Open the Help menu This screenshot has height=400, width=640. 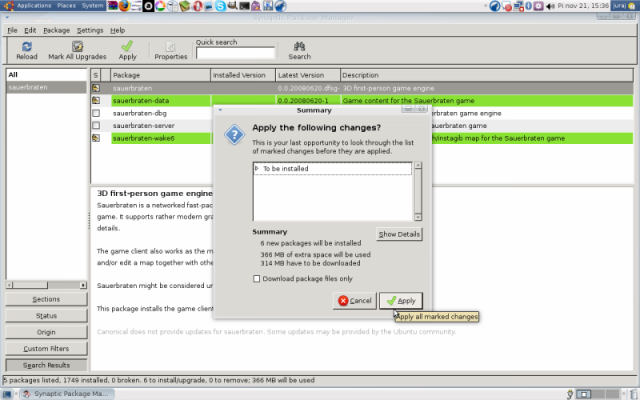click(x=118, y=30)
